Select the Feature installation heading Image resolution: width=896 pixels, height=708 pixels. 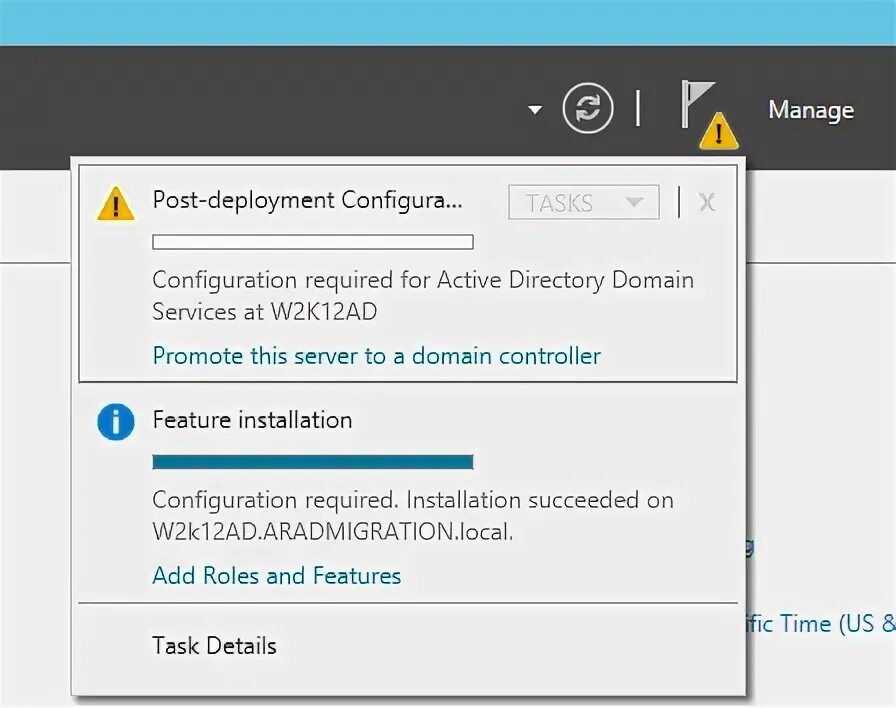point(252,420)
